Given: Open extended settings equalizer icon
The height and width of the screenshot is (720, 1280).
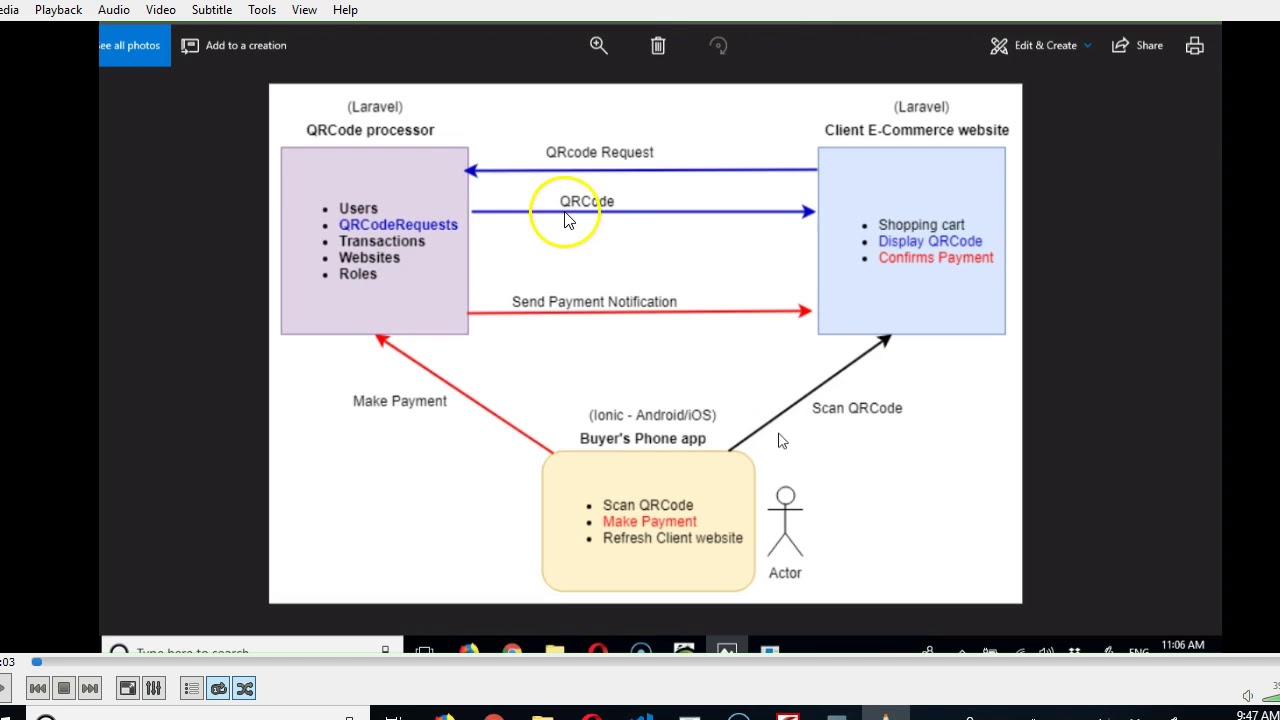Looking at the screenshot, I should 153,688.
